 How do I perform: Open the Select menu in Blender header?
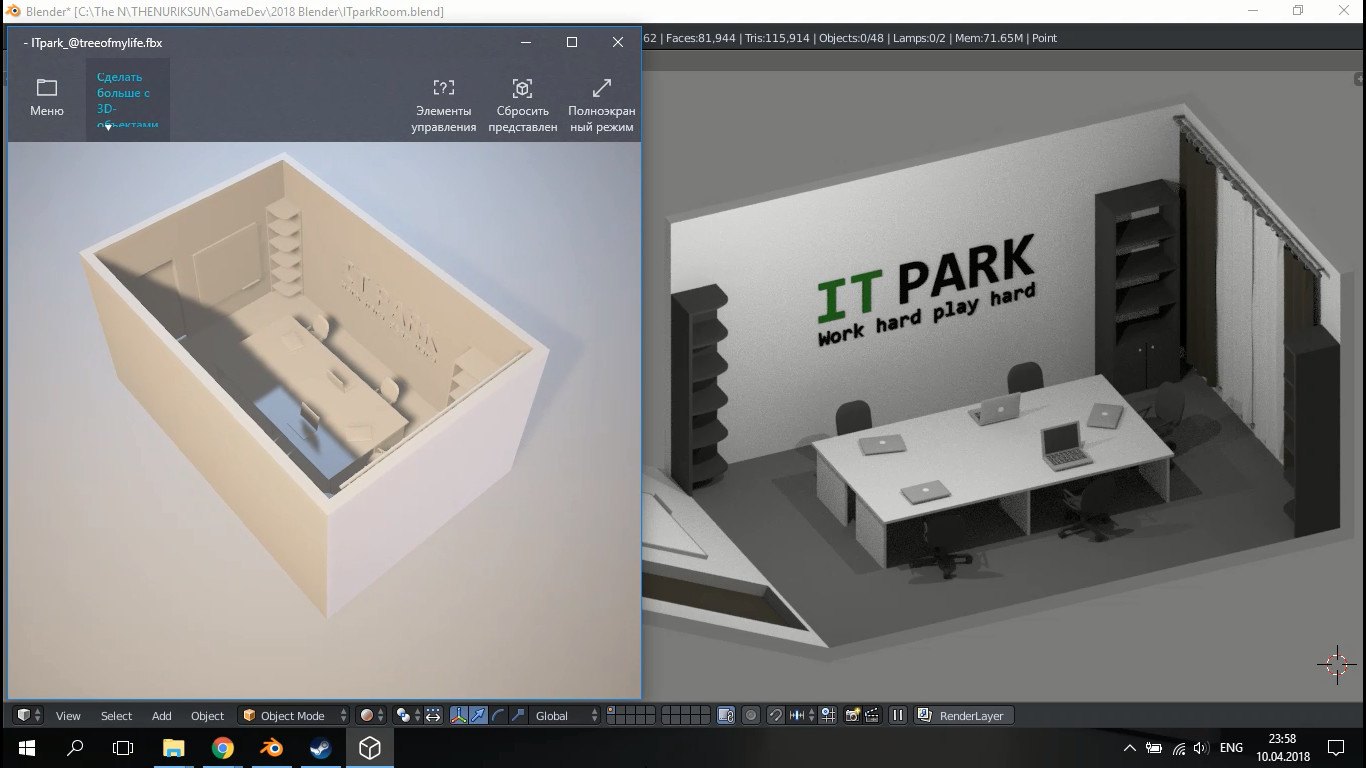point(116,716)
